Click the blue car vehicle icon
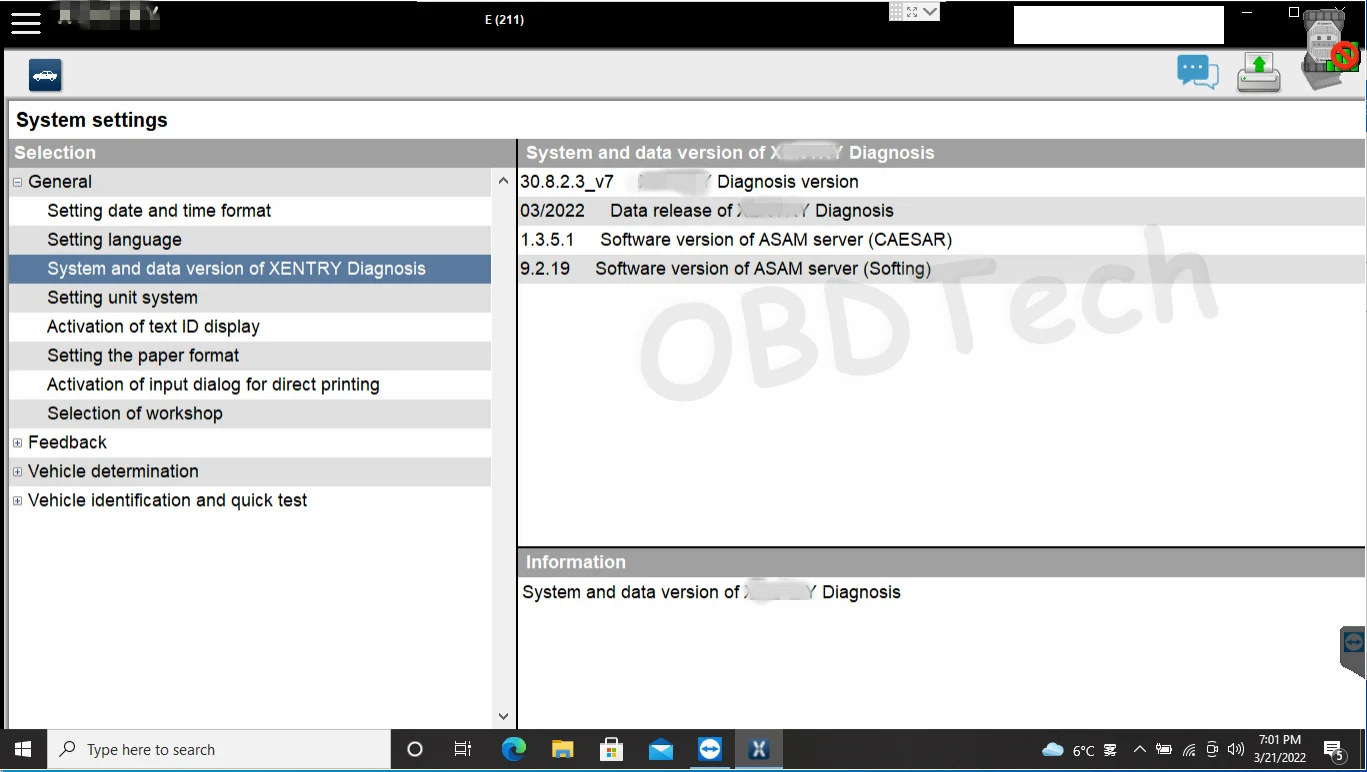The width and height of the screenshot is (1367, 772). tap(45, 75)
